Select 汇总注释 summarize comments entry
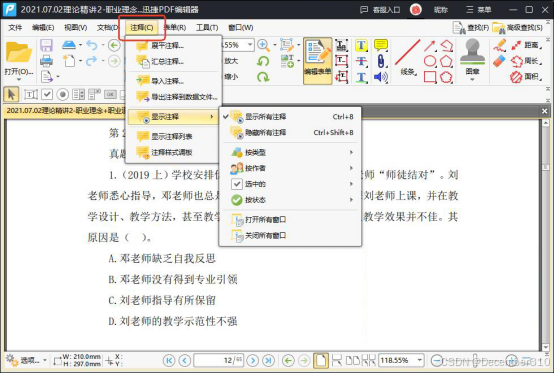Image resolution: width=554 pixels, height=373 pixels. coord(172,61)
